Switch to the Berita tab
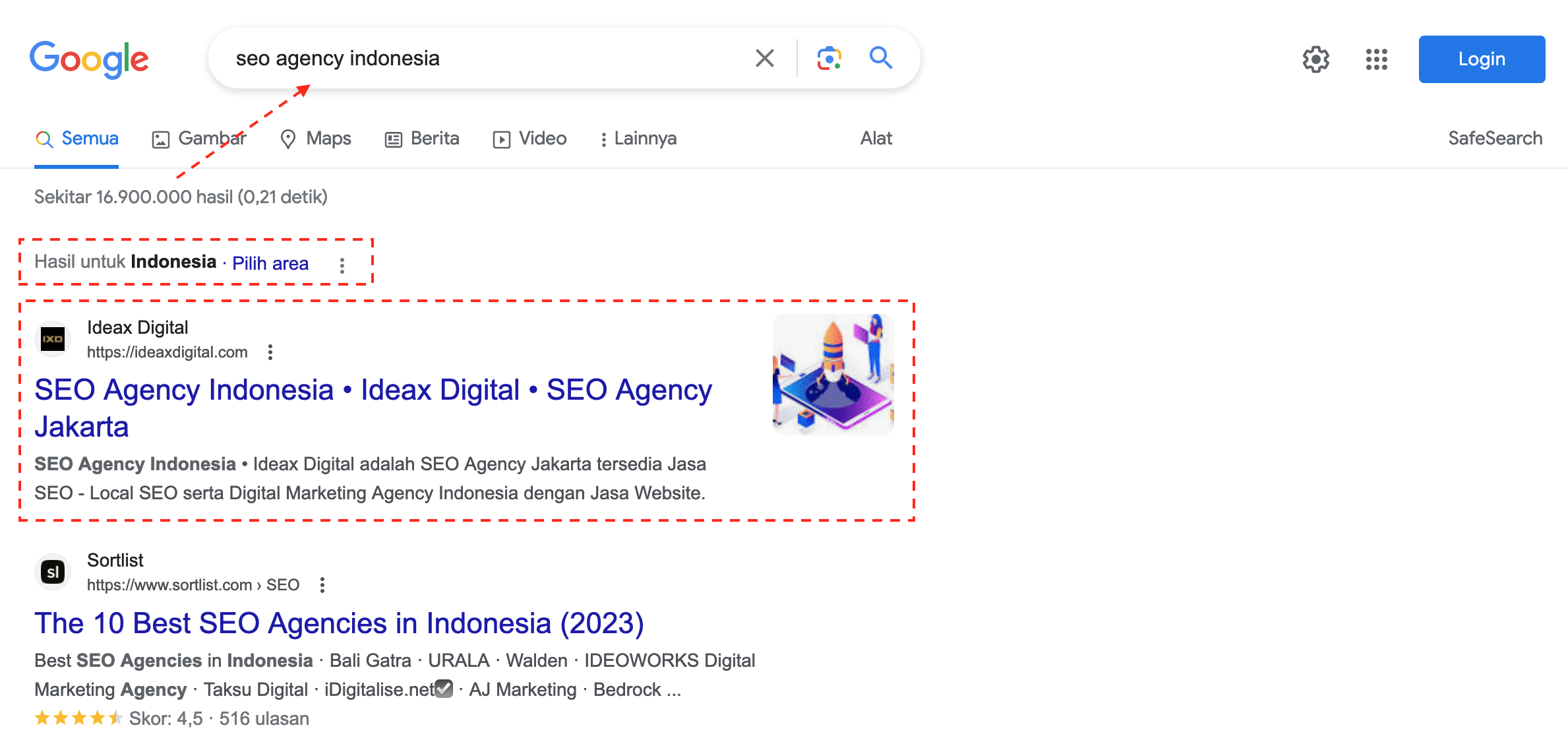The height and width of the screenshot is (744, 1568). pos(422,139)
